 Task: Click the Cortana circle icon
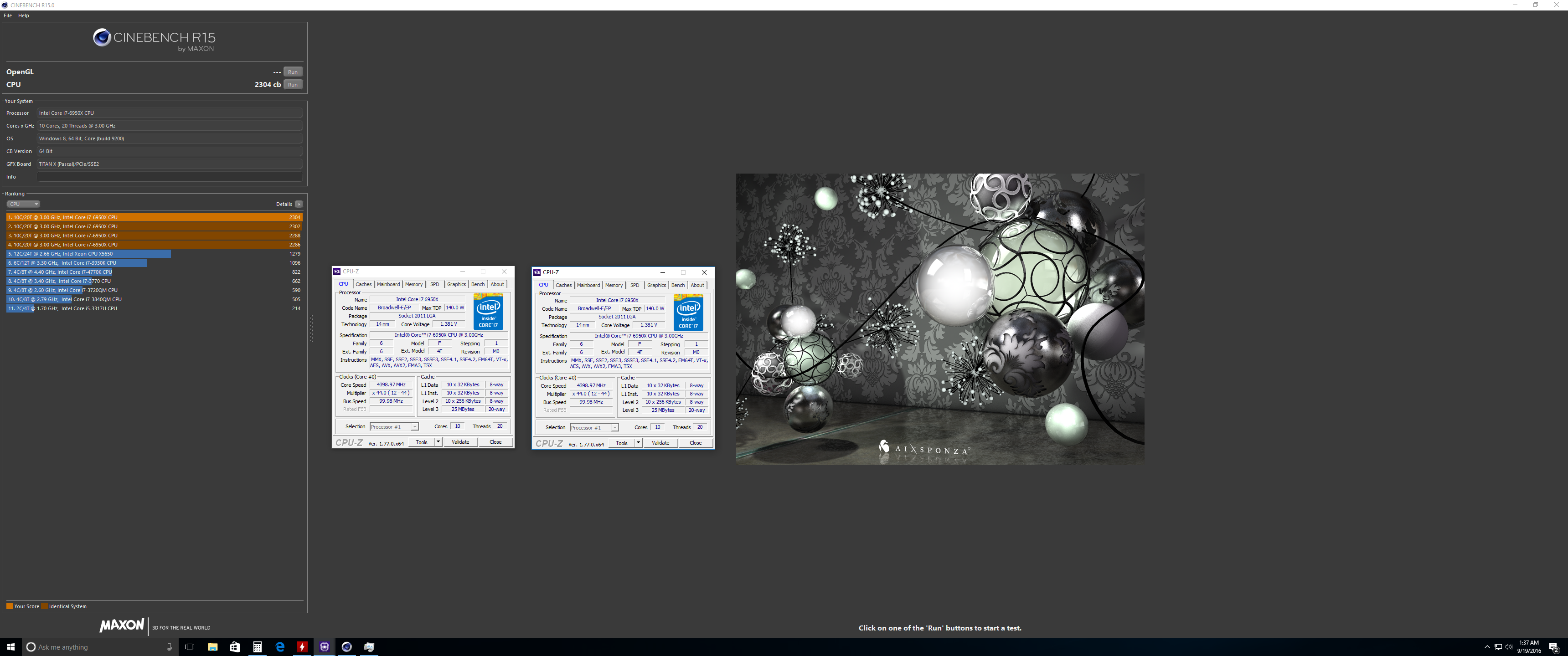(31, 647)
